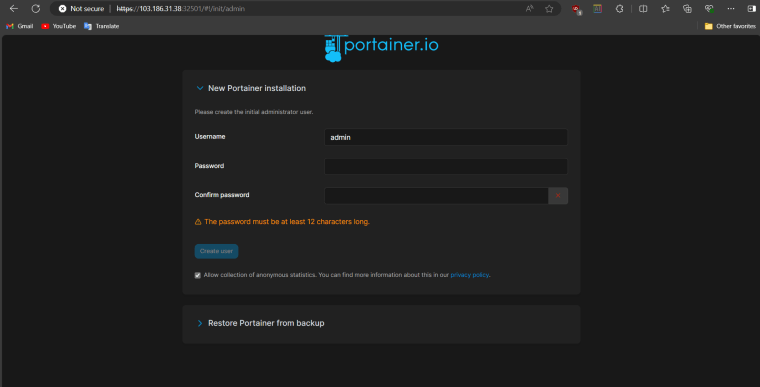Click the portainer.io logo
760x387 pixels.
[381, 48]
